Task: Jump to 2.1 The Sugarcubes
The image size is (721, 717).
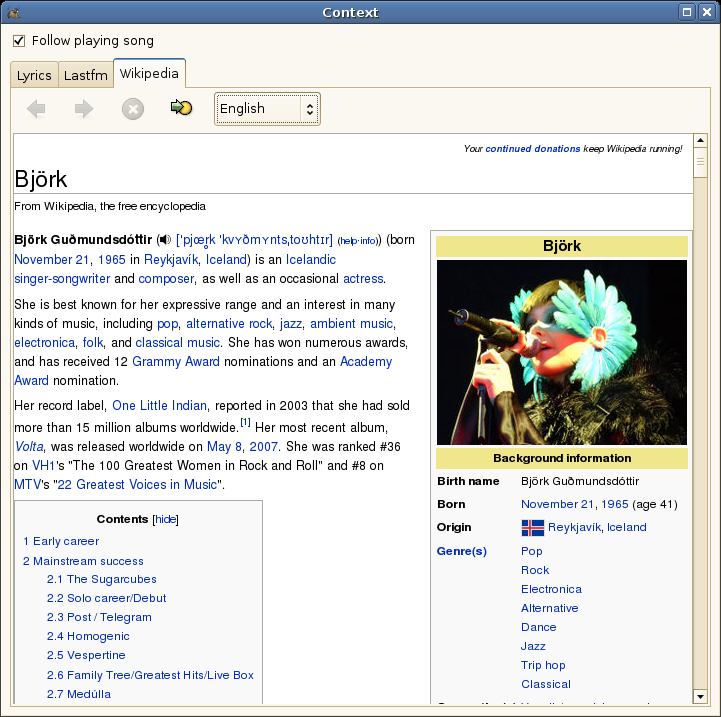Action: (102, 579)
